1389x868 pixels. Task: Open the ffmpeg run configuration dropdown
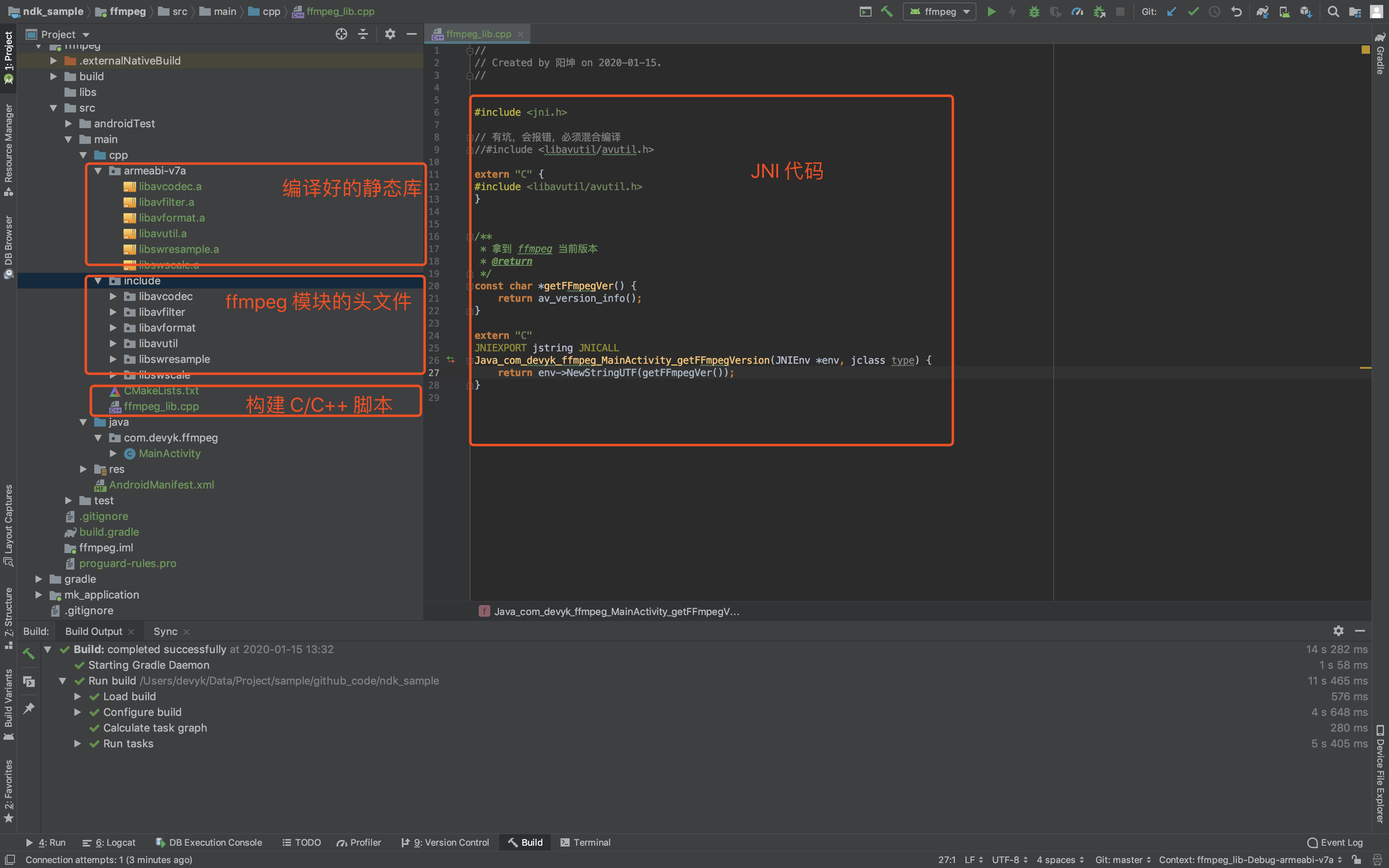tap(968, 12)
